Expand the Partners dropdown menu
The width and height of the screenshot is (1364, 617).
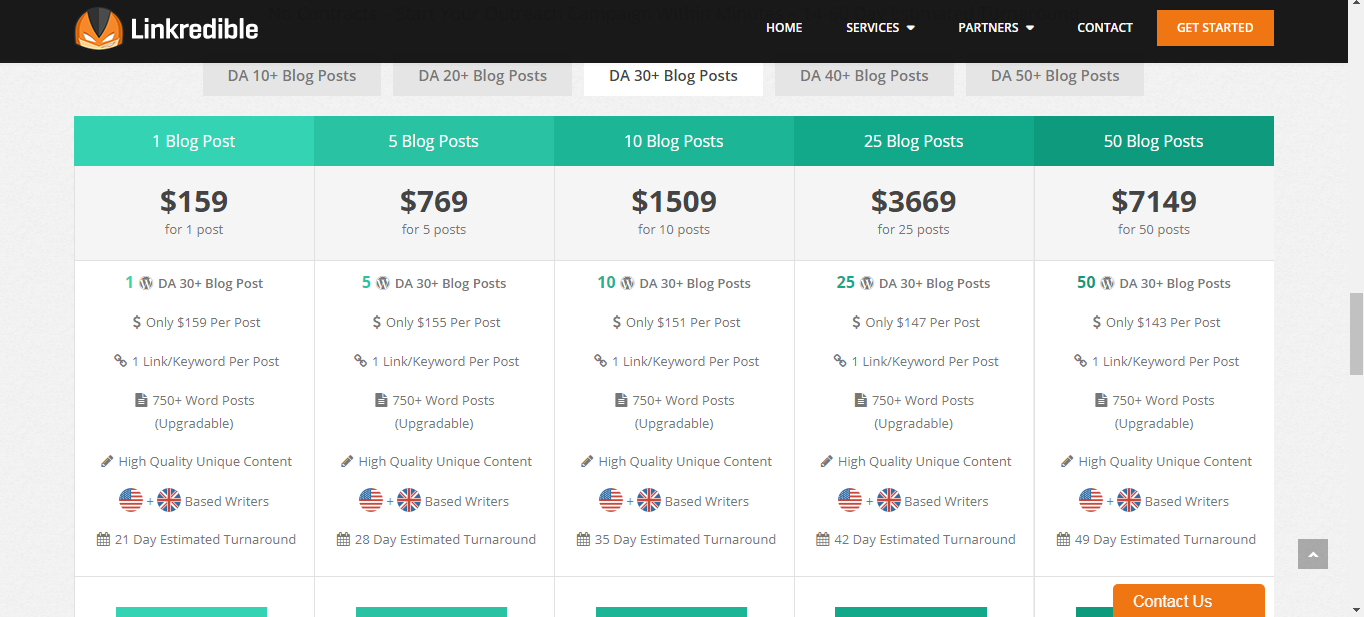996,28
